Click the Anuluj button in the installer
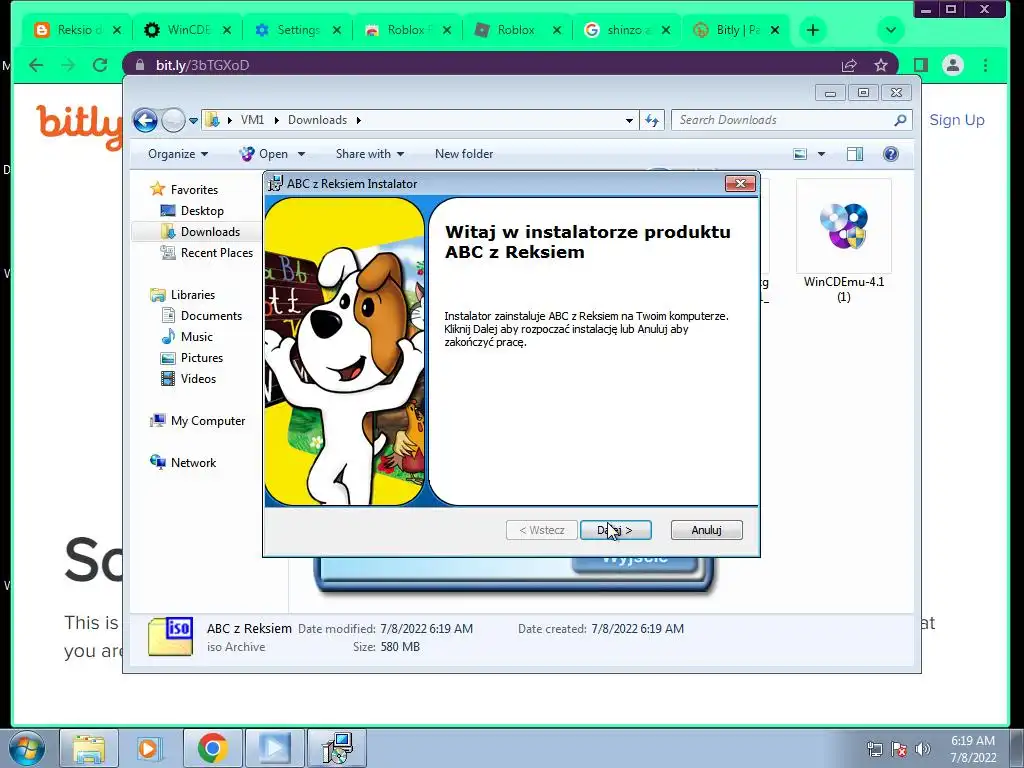 (x=707, y=530)
